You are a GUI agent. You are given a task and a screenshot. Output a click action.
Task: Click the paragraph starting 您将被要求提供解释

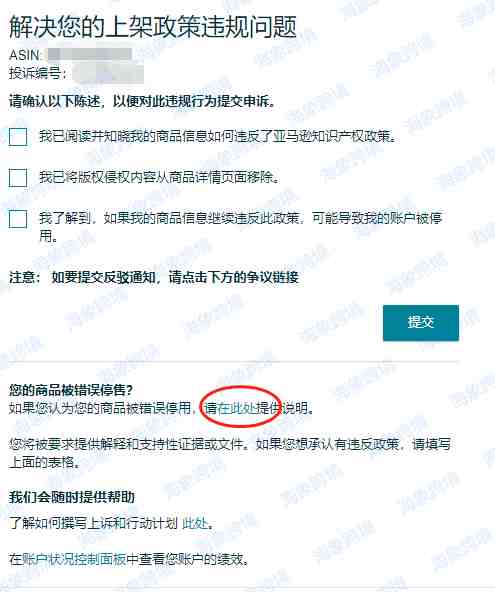pos(230,453)
